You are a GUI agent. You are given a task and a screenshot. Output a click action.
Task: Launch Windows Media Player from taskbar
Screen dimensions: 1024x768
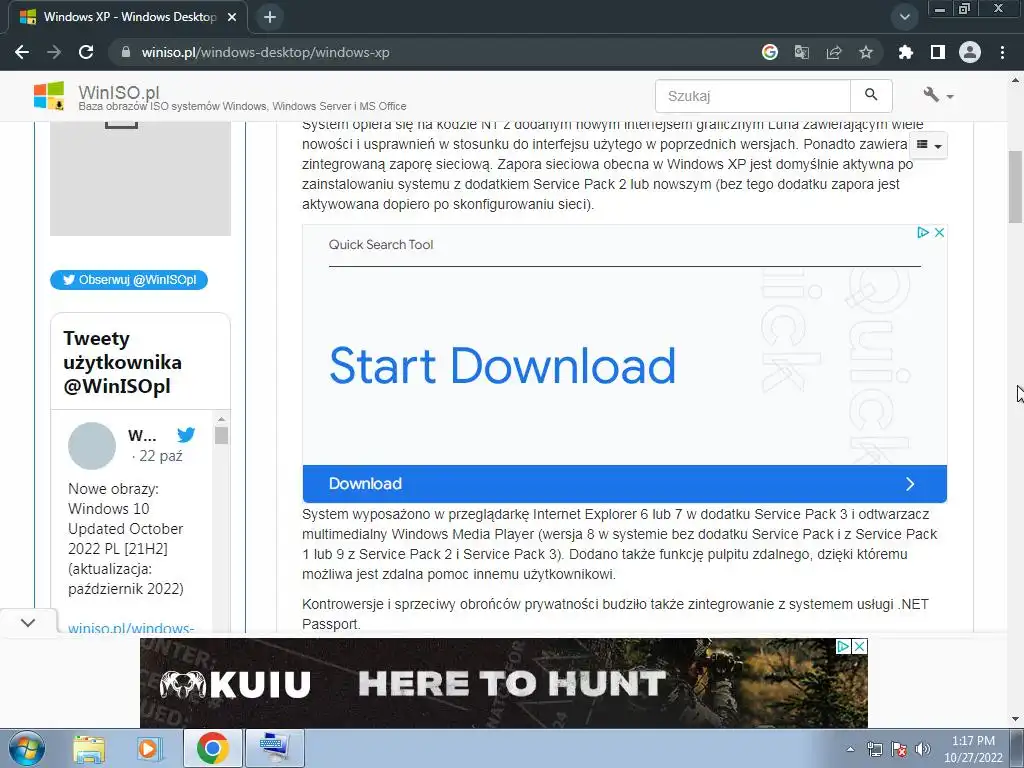coord(149,748)
